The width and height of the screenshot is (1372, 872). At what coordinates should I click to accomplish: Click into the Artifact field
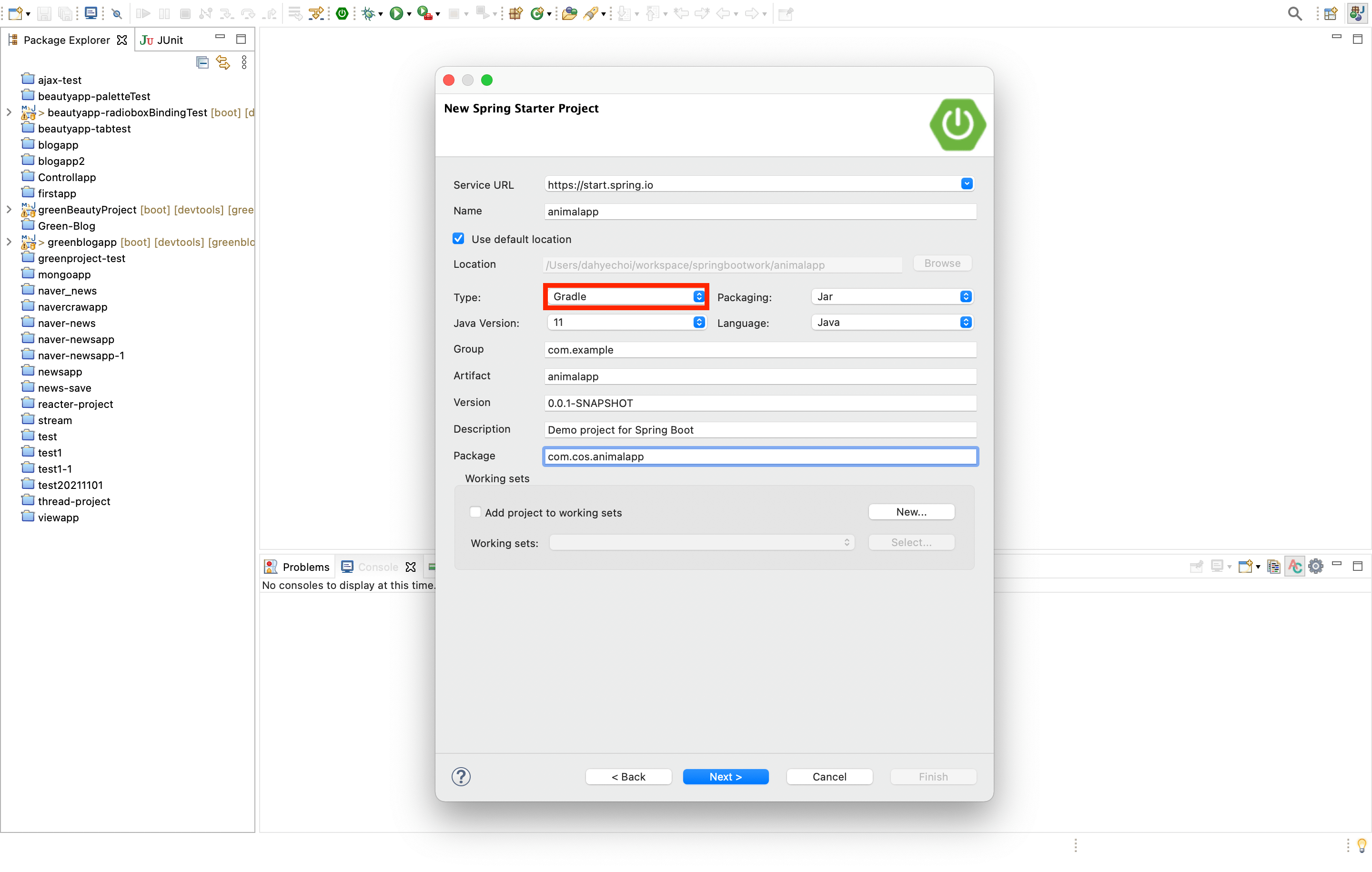[x=760, y=376]
